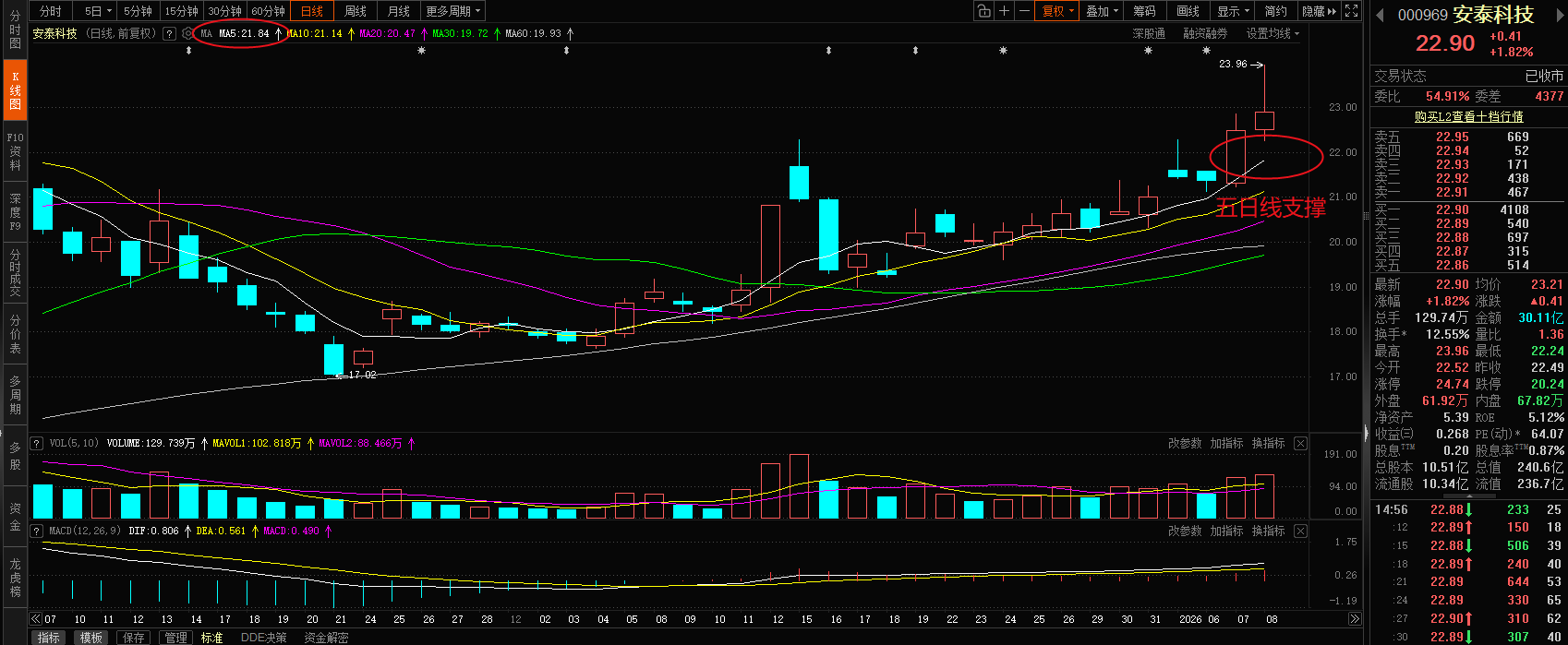The image size is (1568, 645).
Task: Click 加指标 for VOL indicator
Action: point(1226,444)
